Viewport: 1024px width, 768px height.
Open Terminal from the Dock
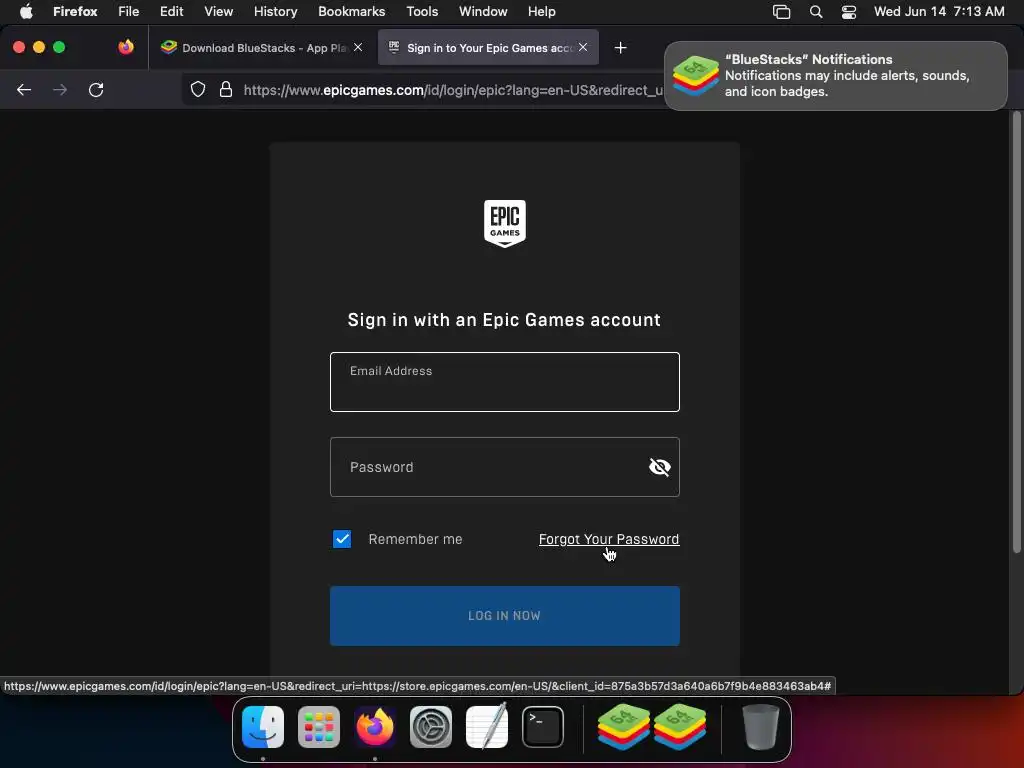[x=543, y=727]
